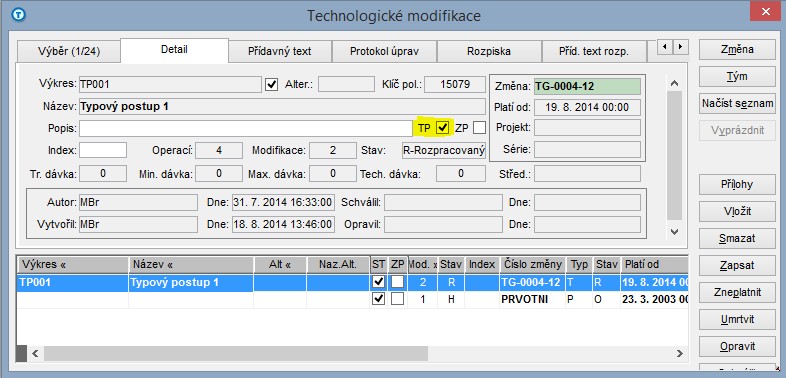Click the Série field
786x378 pixels.
(587, 149)
